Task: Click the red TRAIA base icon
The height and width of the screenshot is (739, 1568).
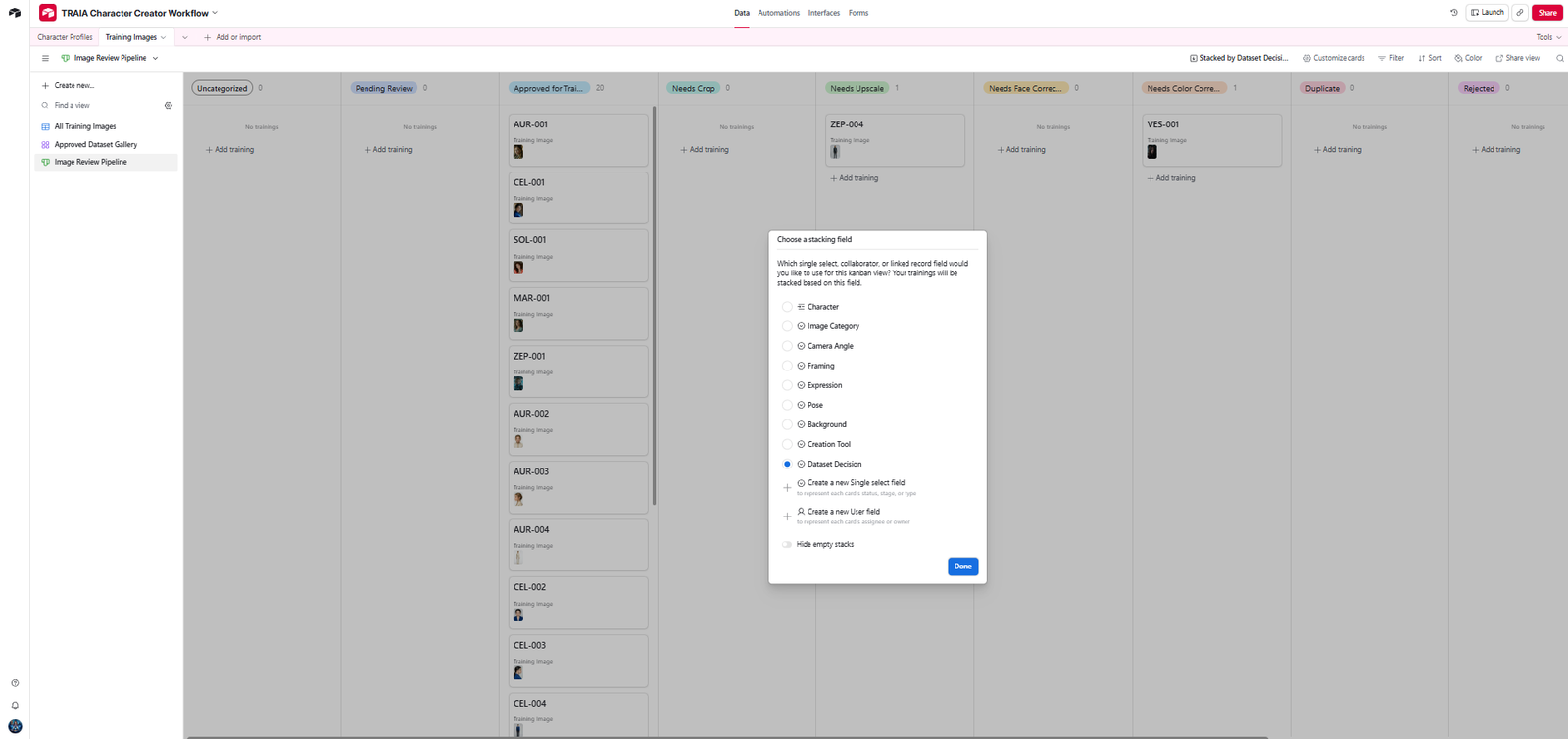Action: click(x=47, y=13)
